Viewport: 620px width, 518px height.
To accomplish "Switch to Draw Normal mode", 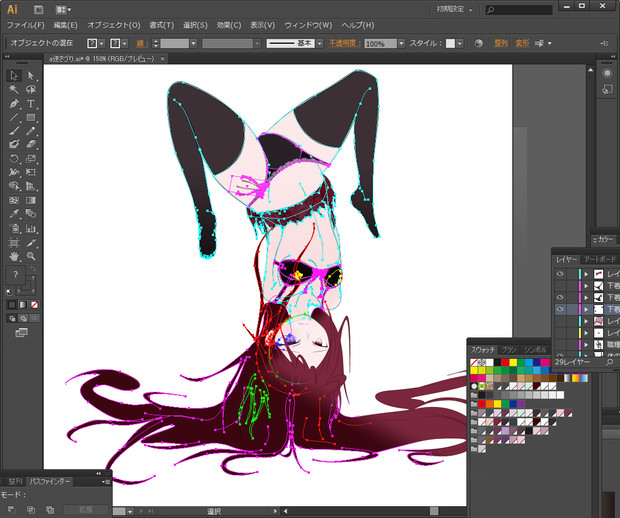I will pos(12,318).
